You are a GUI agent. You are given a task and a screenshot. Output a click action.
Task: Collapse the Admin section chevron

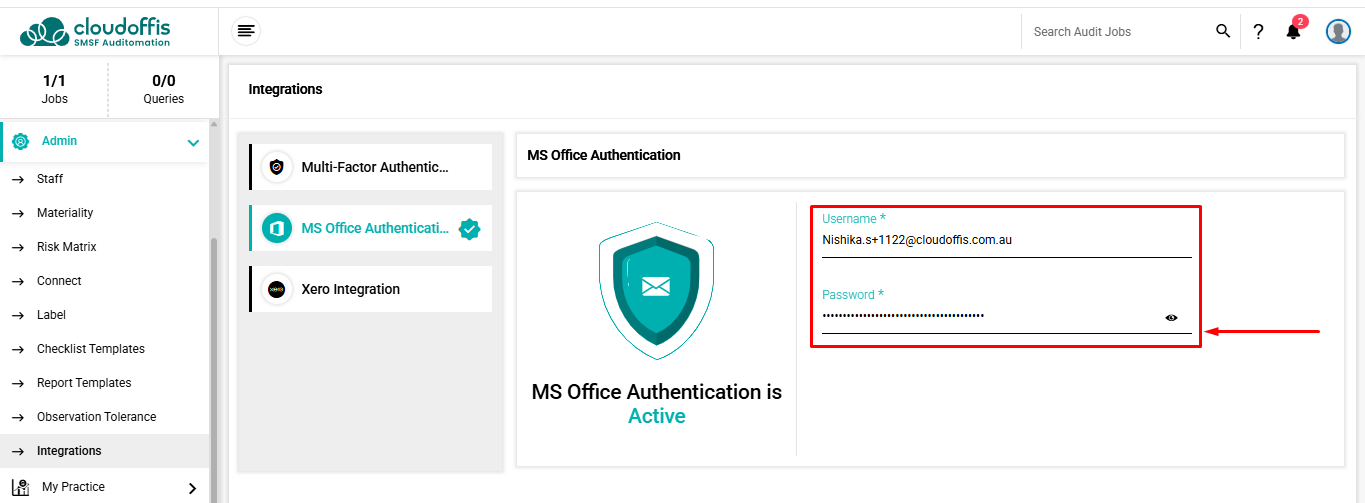[193, 143]
